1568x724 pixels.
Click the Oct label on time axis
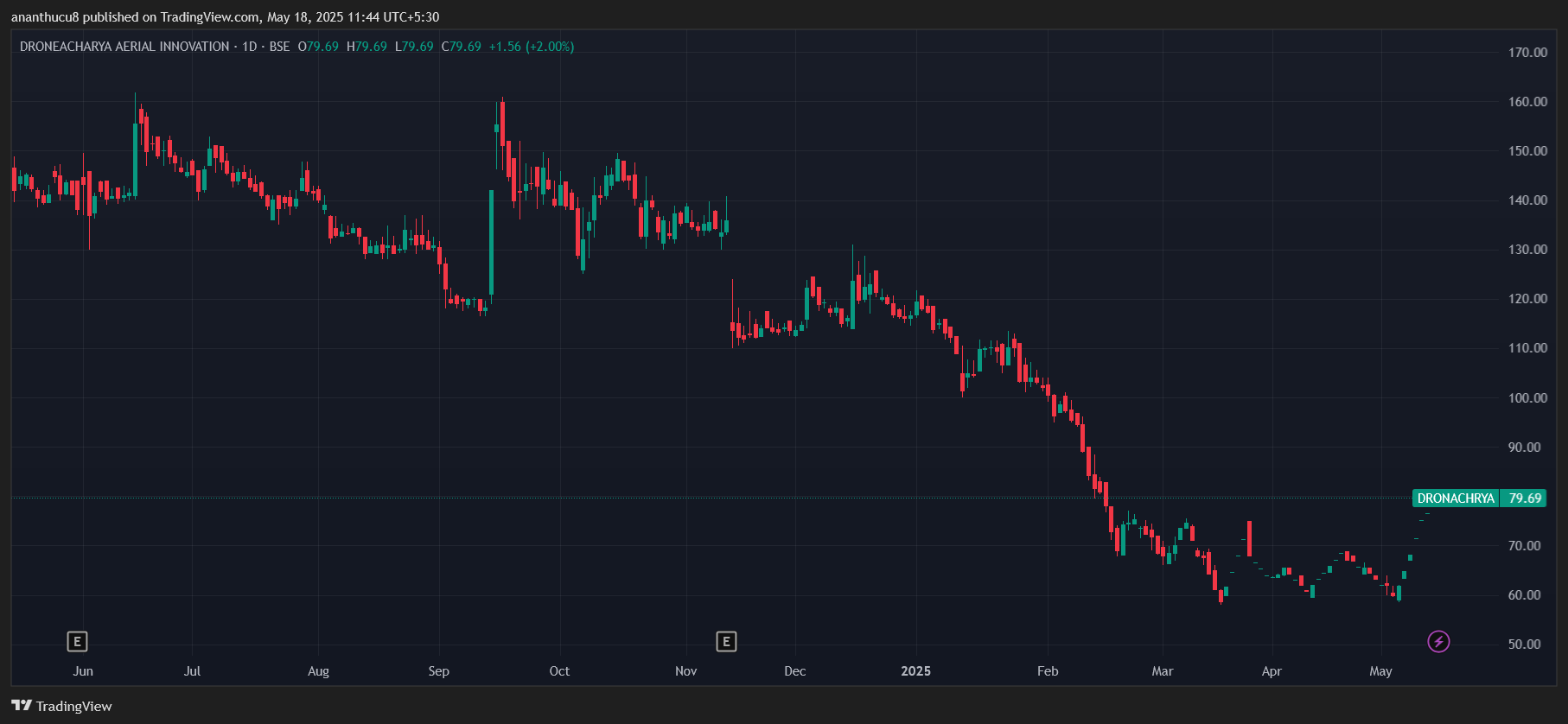click(x=559, y=671)
